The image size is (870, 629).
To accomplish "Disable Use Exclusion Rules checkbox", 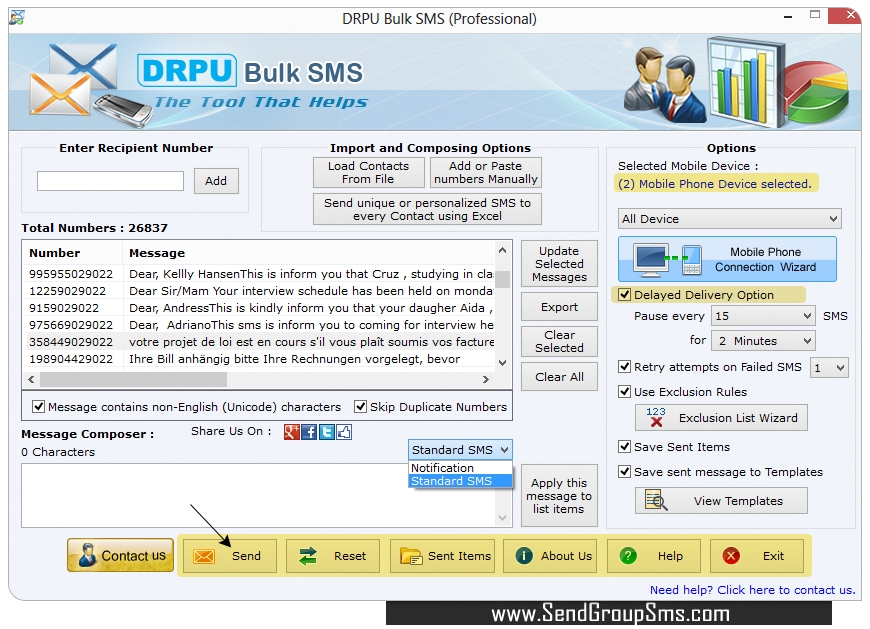I will pyautogui.click(x=624, y=392).
